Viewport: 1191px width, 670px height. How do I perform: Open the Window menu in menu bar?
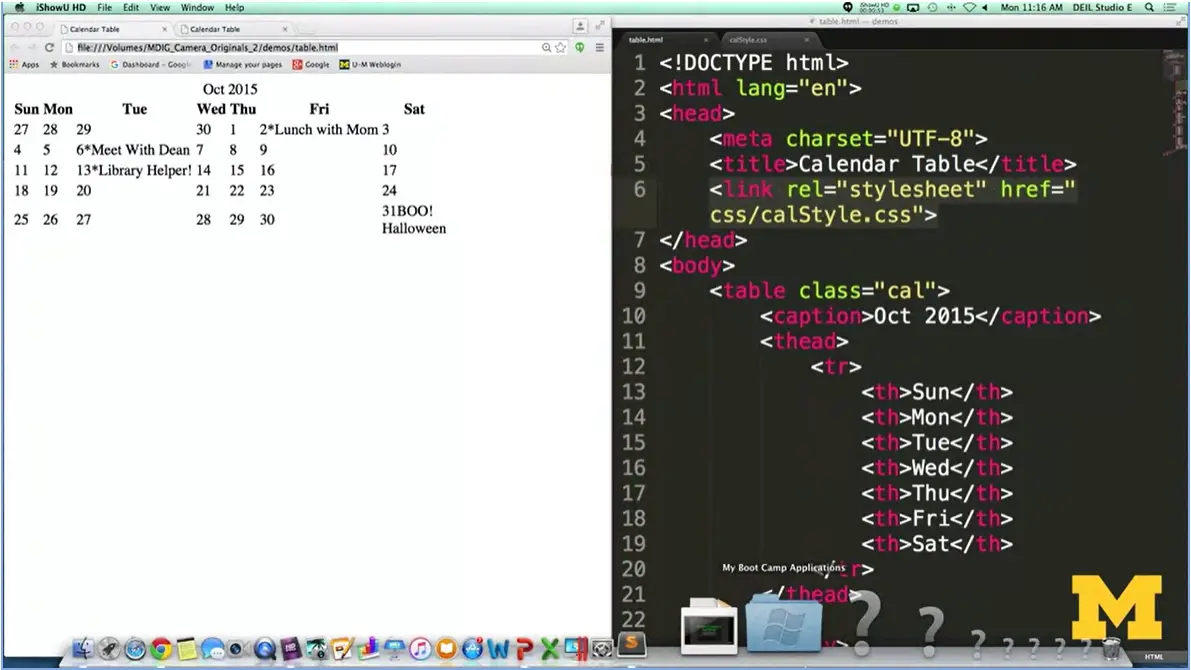point(197,7)
